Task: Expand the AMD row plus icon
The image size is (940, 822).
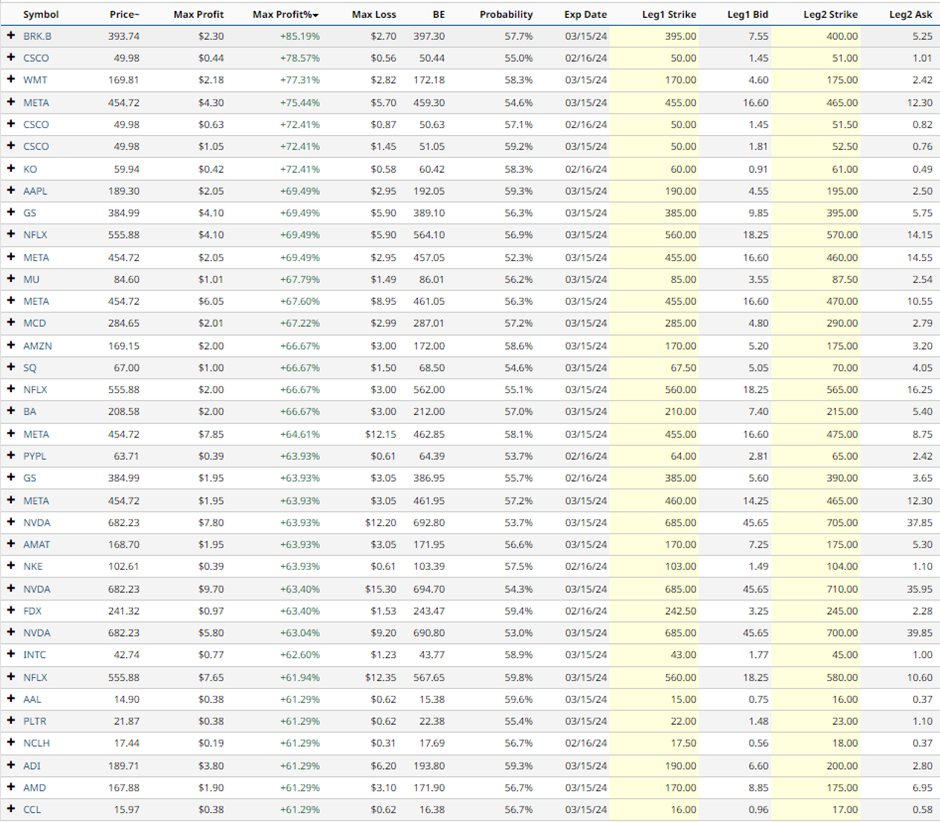Action: [11, 787]
